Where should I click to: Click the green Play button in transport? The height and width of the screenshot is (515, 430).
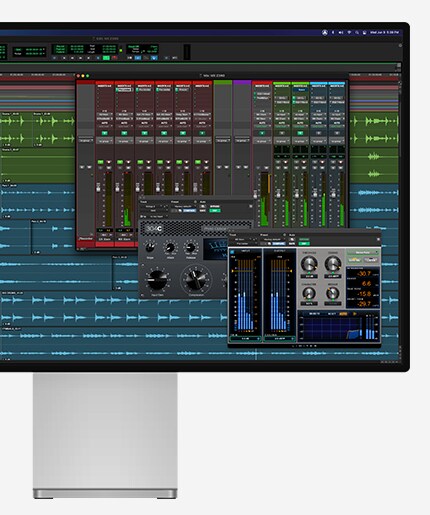pos(106,58)
